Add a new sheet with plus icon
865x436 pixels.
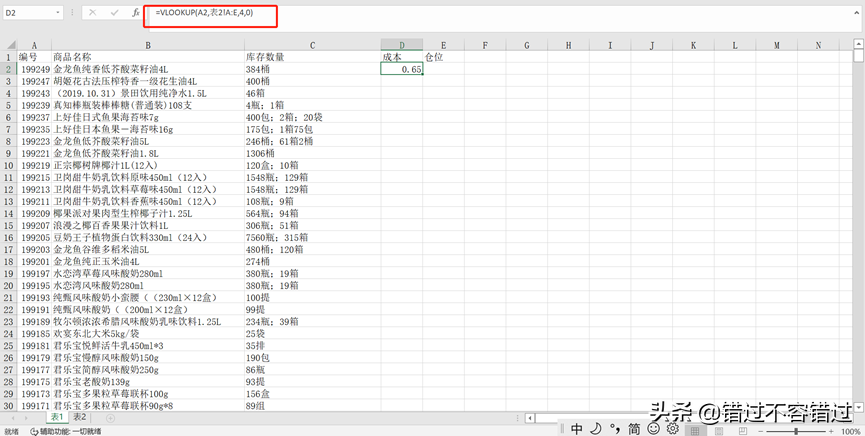[110, 418]
